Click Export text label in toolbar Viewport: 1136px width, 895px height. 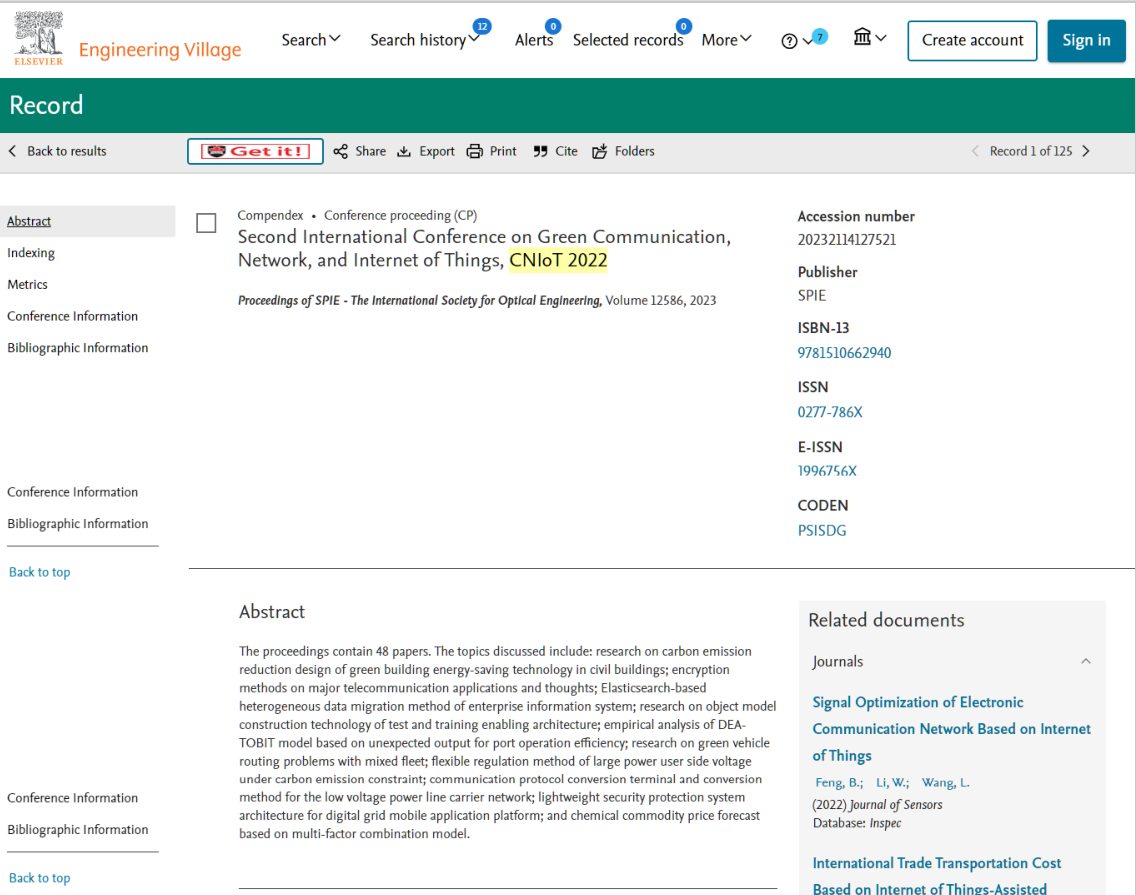coord(437,151)
